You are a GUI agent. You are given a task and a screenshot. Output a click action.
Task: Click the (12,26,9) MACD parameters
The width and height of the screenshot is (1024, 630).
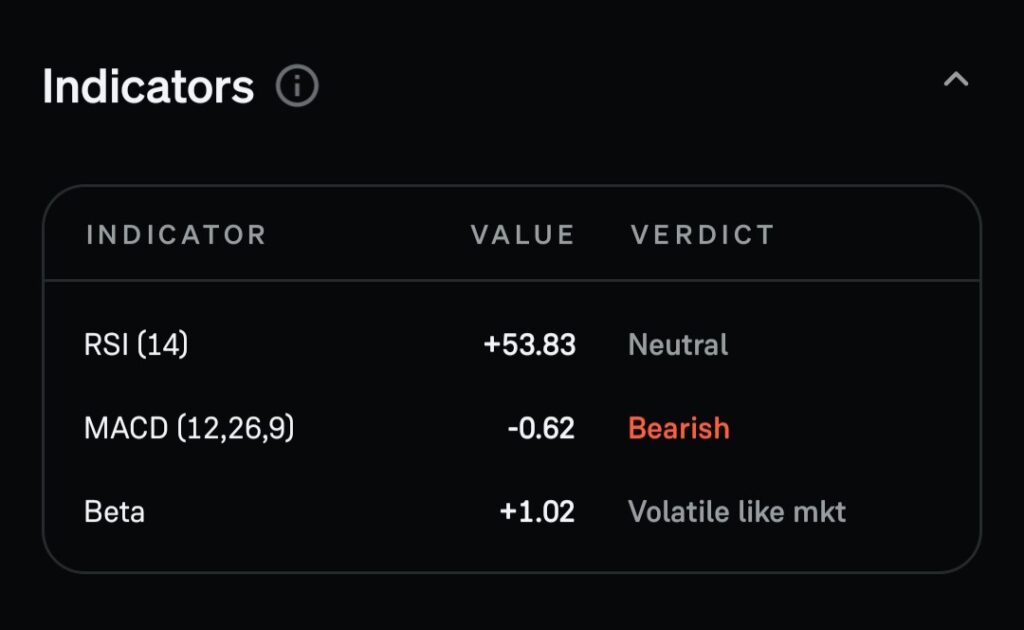point(236,429)
